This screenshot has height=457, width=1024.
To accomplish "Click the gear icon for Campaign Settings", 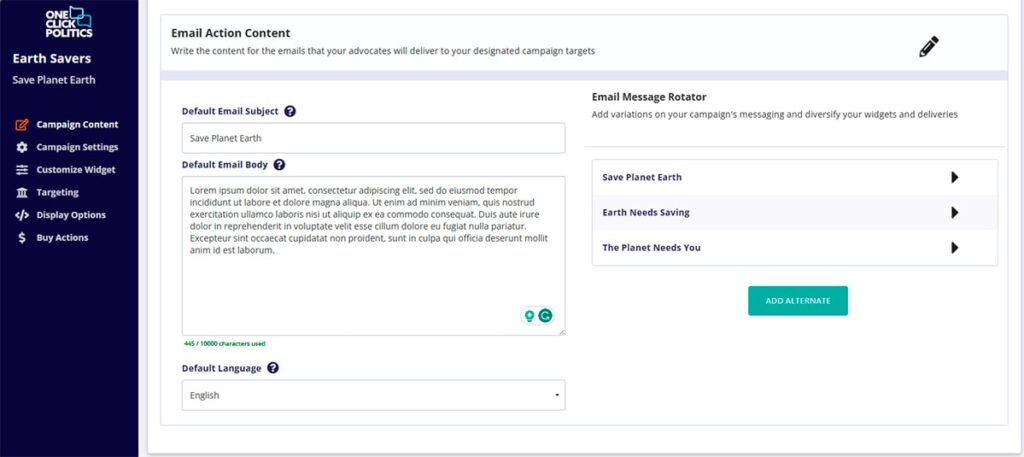I will point(22,147).
